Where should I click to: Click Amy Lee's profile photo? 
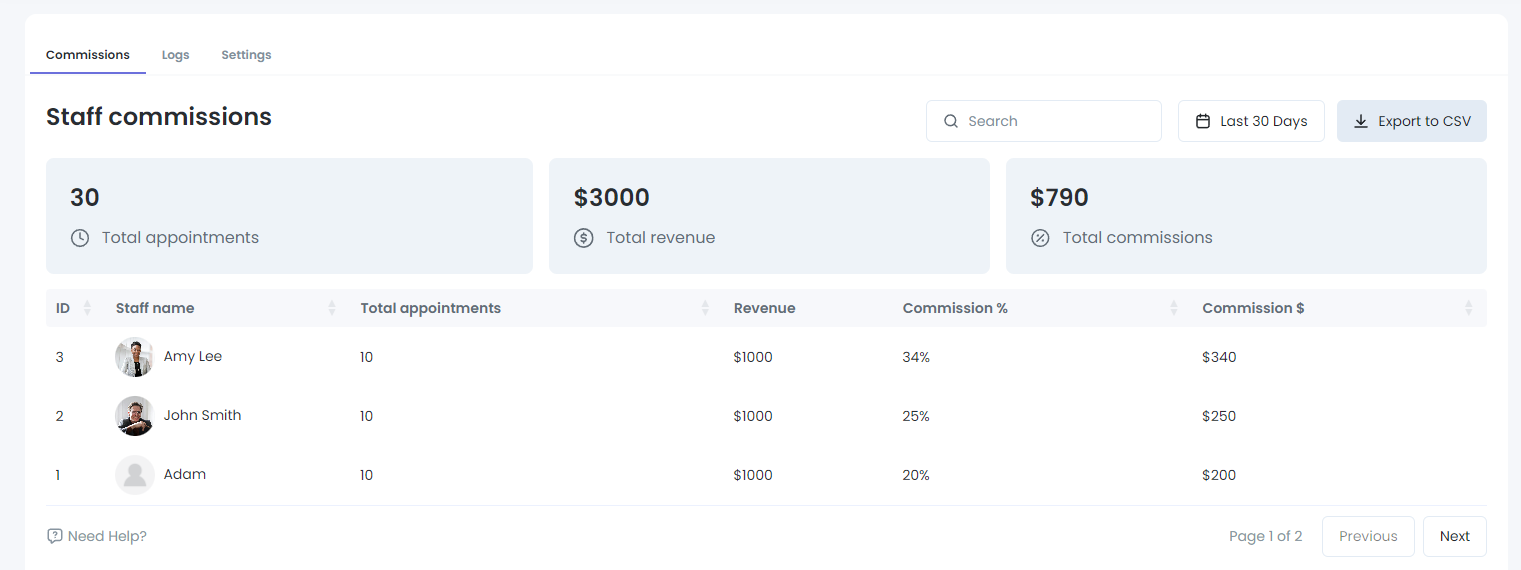click(134, 357)
